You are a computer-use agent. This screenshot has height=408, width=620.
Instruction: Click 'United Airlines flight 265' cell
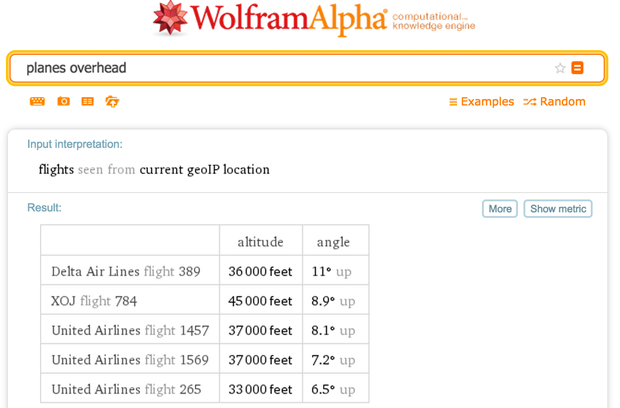click(x=130, y=388)
